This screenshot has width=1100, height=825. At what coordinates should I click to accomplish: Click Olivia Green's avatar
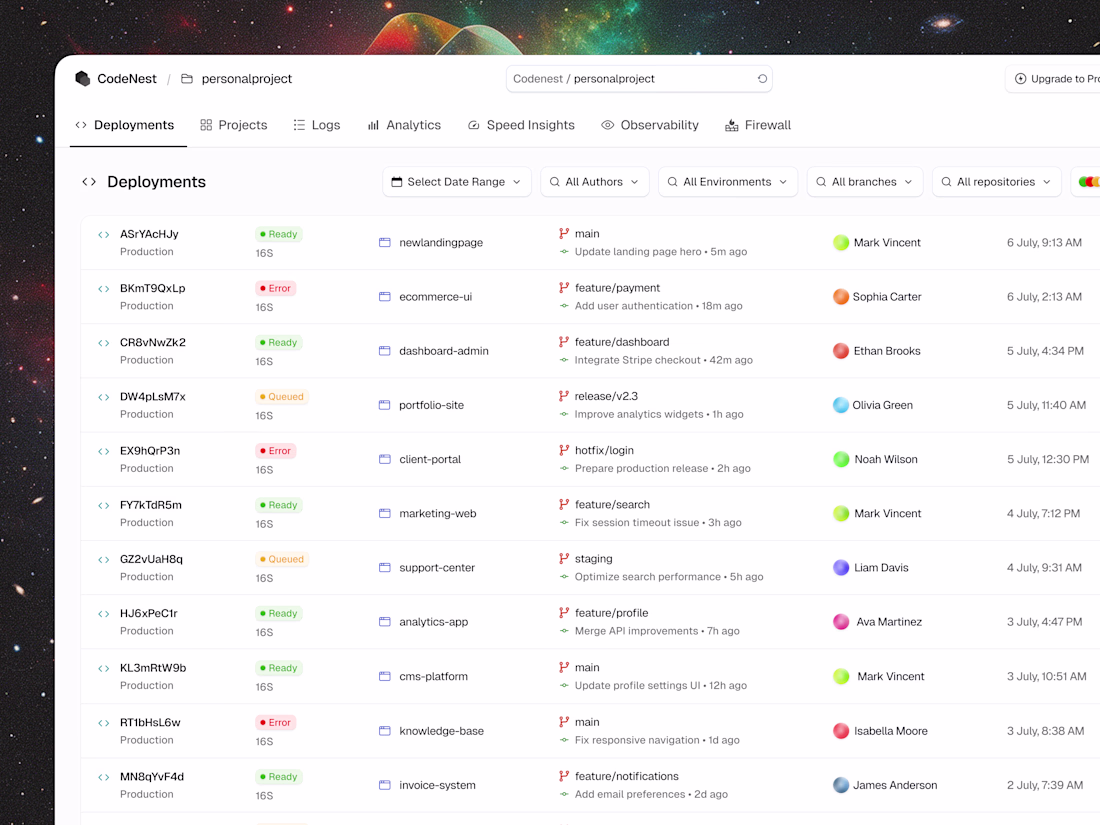[x=840, y=405]
